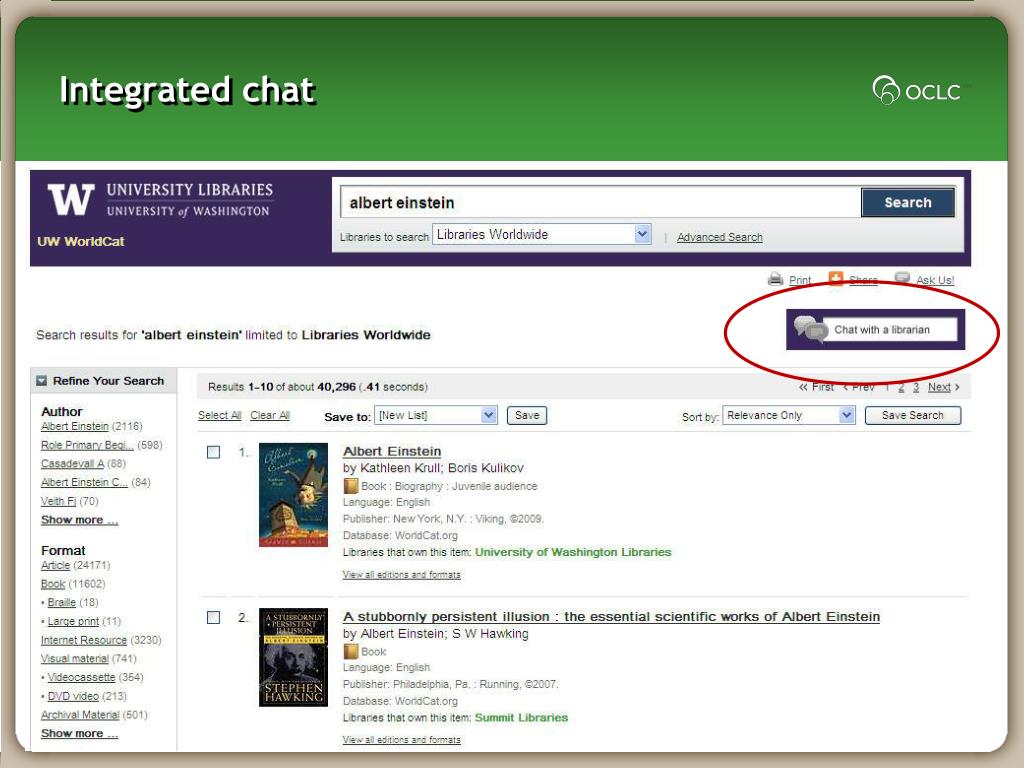Click the Share link

[863, 280]
